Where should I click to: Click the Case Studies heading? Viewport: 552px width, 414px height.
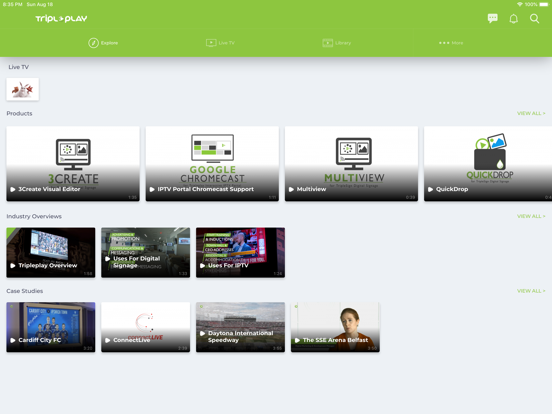point(25,291)
